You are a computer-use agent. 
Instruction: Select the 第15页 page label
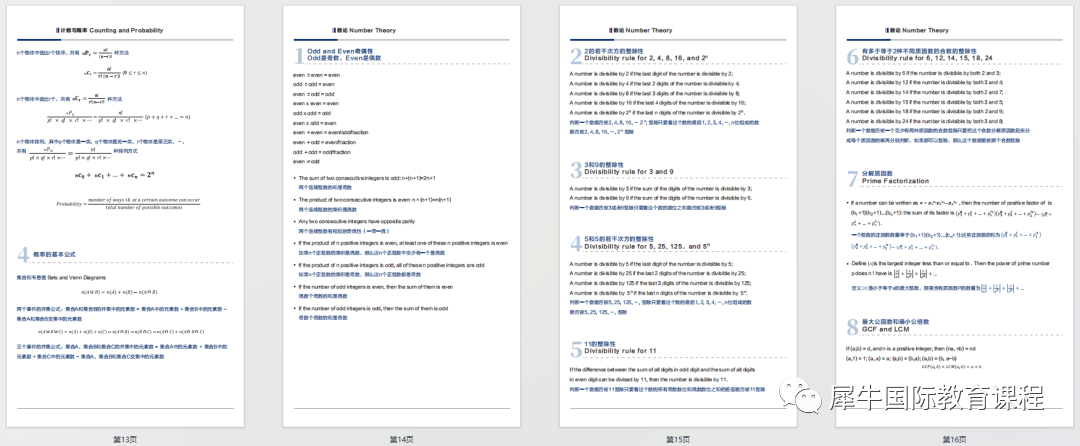(x=678, y=438)
